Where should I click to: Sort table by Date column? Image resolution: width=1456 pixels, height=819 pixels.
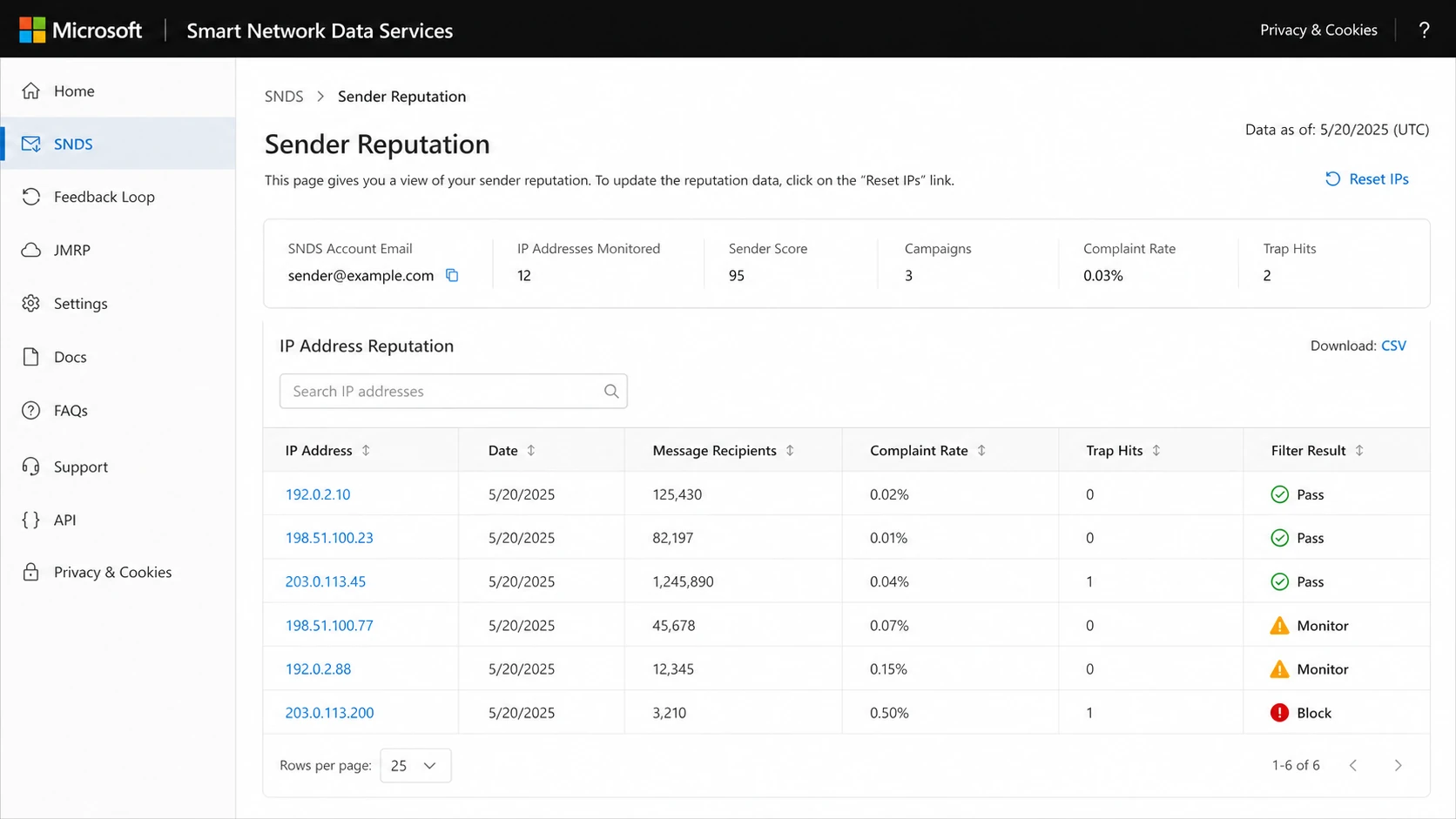tap(531, 450)
